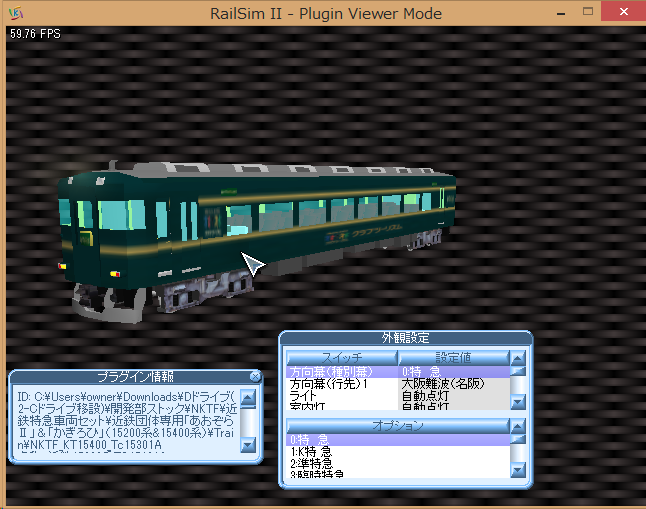Click scroll-down arrow in プラグイン情報 panel
Screen dimensions: 646x509
click(x=248, y=445)
